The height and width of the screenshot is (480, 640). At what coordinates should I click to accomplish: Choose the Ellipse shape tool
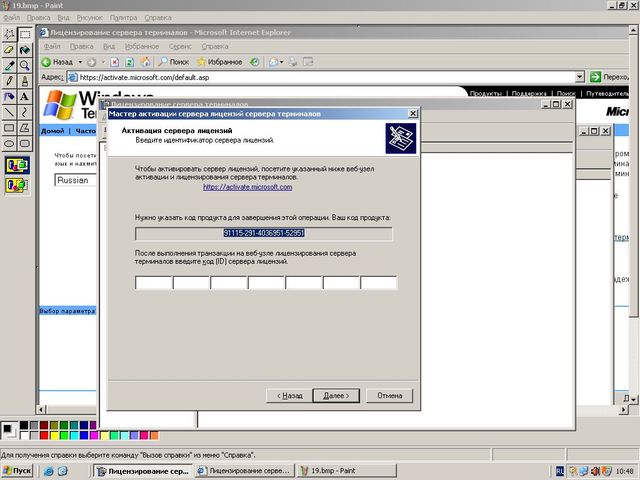pos(9,143)
